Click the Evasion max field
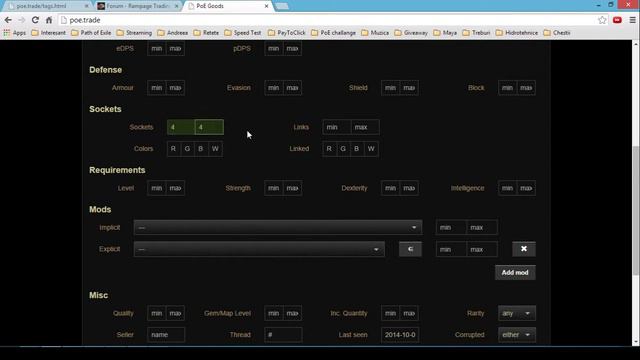The height and width of the screenshot is (360, 640). tap(292, 88)
